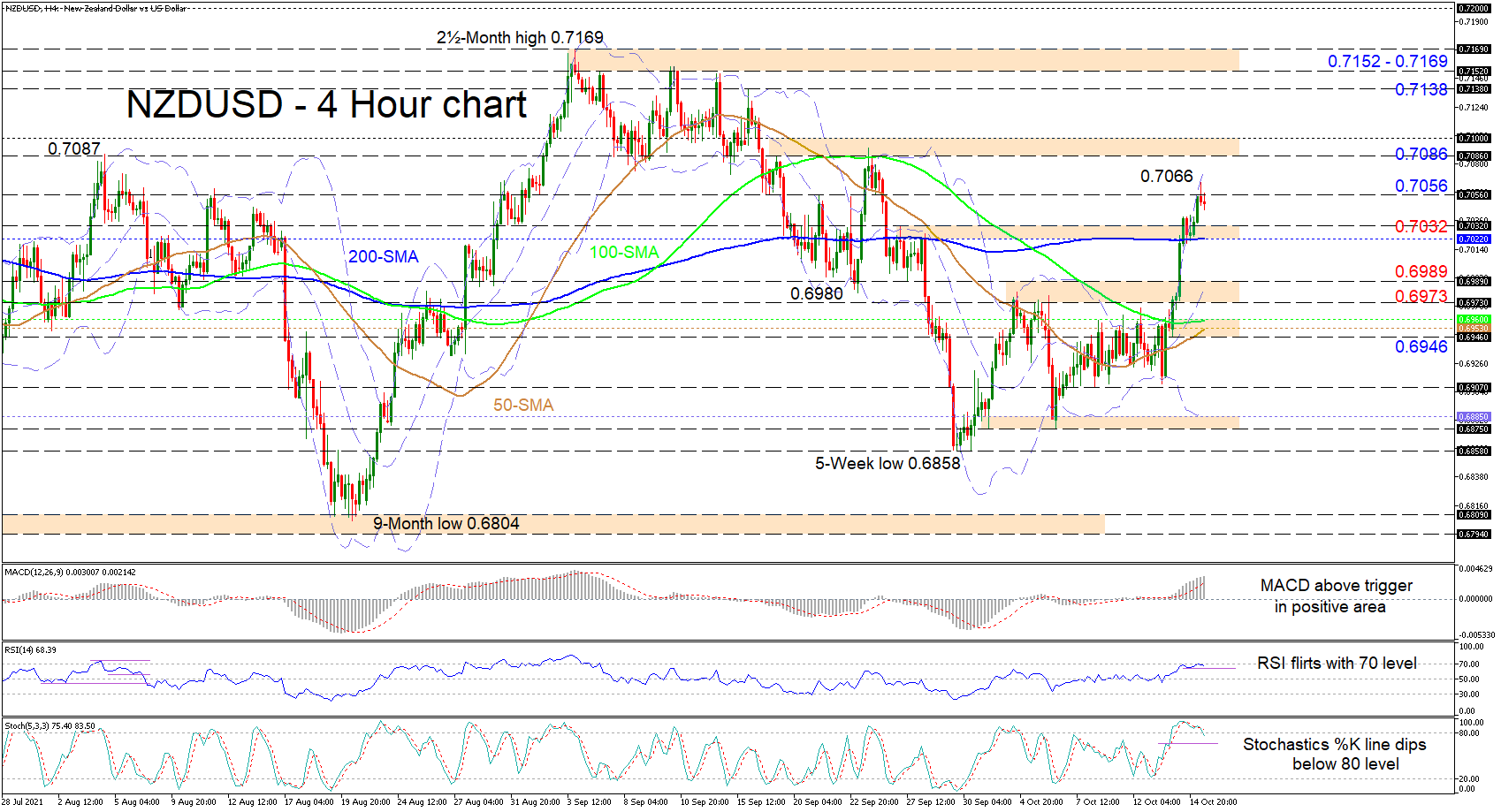This screenshot has width=1501, height=812.
Task: Click the '30 Sep 04:00' time axis label
Action: pos(987,802)
